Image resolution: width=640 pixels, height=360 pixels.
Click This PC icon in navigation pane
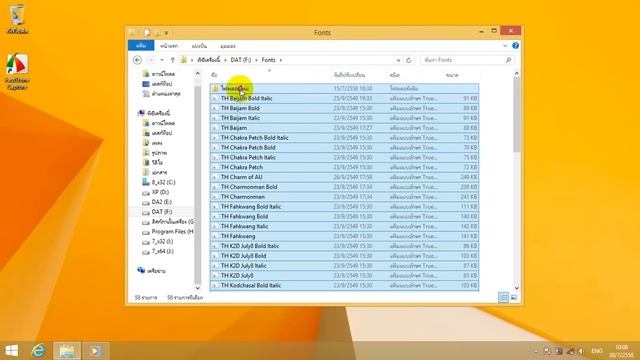coord(141,113)
